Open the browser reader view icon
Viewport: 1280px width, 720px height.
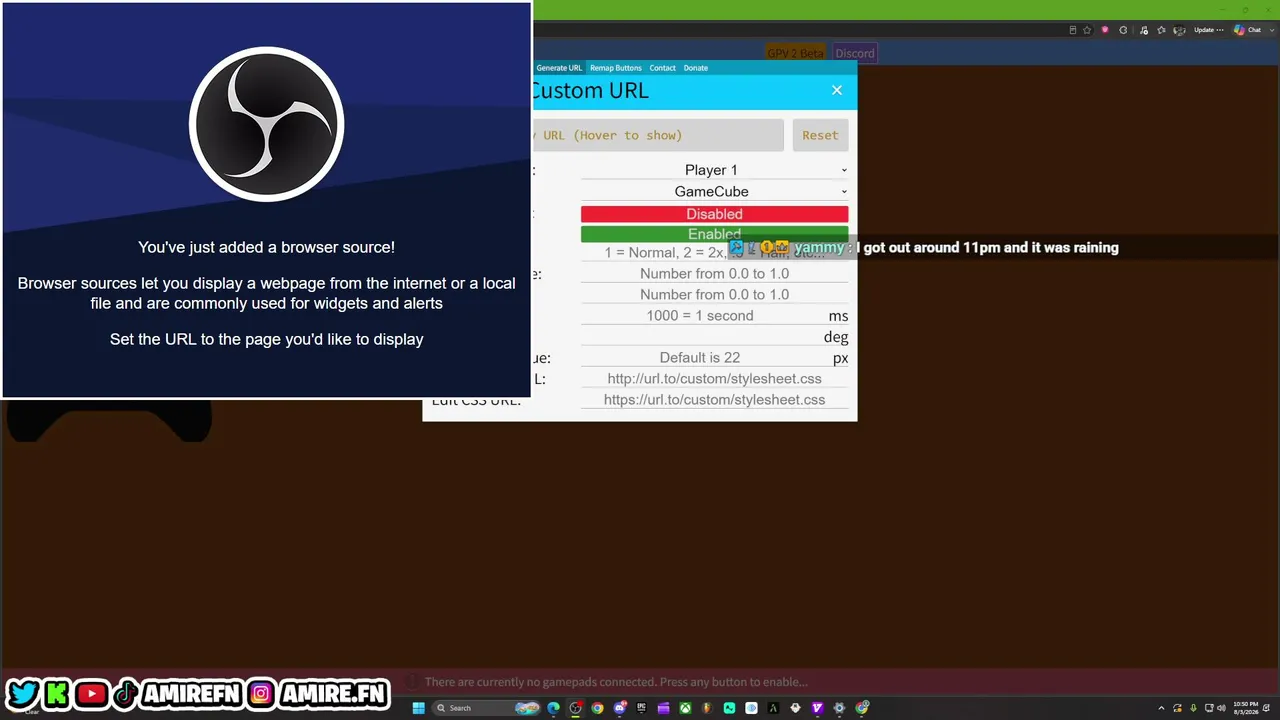[1073, 30]
